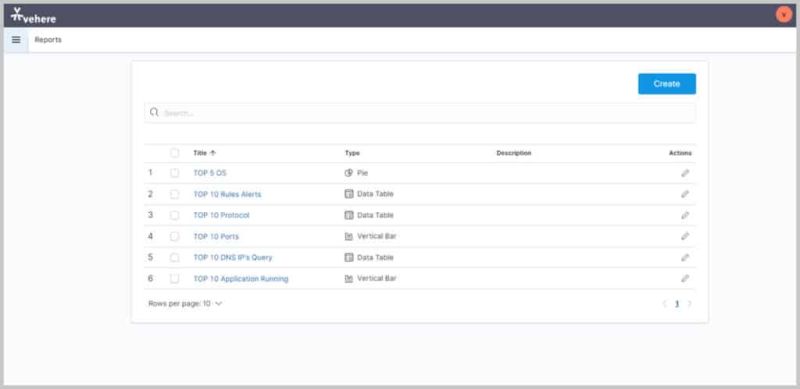Edit the TOP 5 OS report
Screen dimensions: 800x389
tap(685, 173)
